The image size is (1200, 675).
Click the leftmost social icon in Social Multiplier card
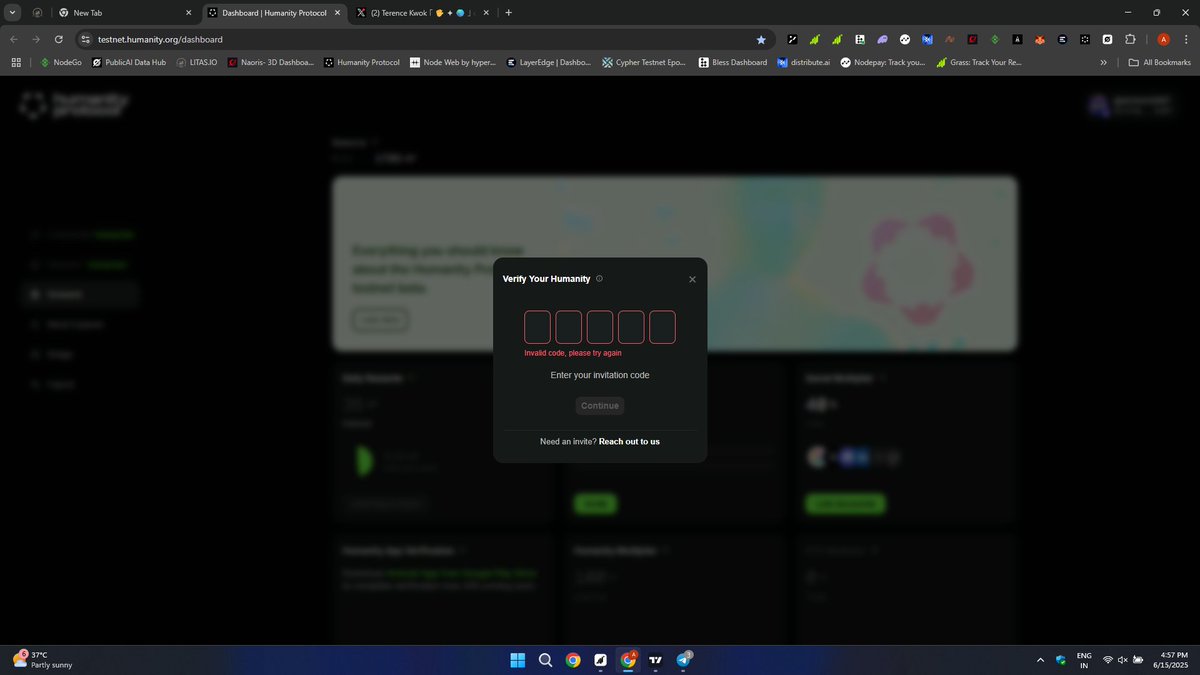tap(816, 457)
